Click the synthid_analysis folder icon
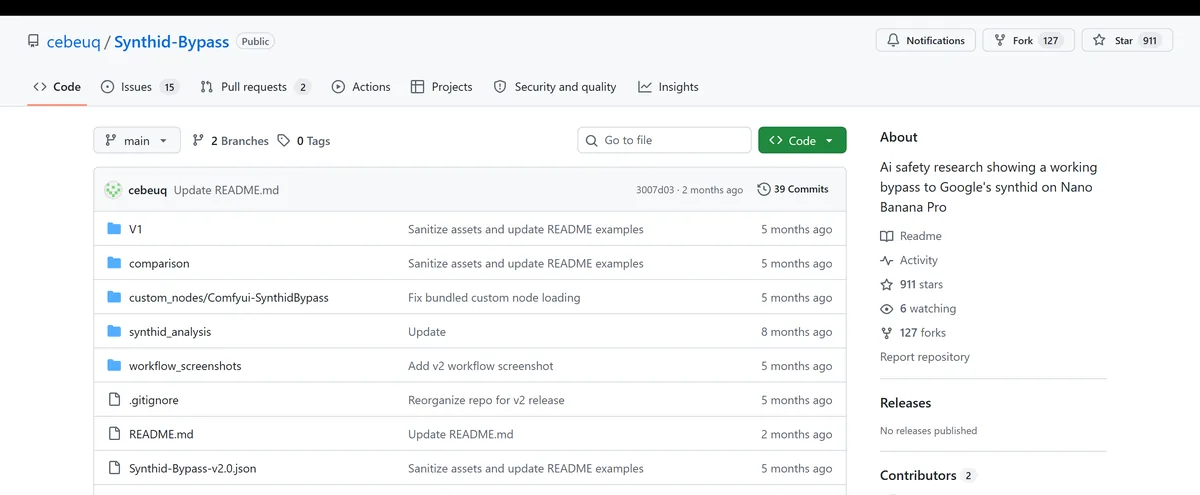 click(113, 331)
